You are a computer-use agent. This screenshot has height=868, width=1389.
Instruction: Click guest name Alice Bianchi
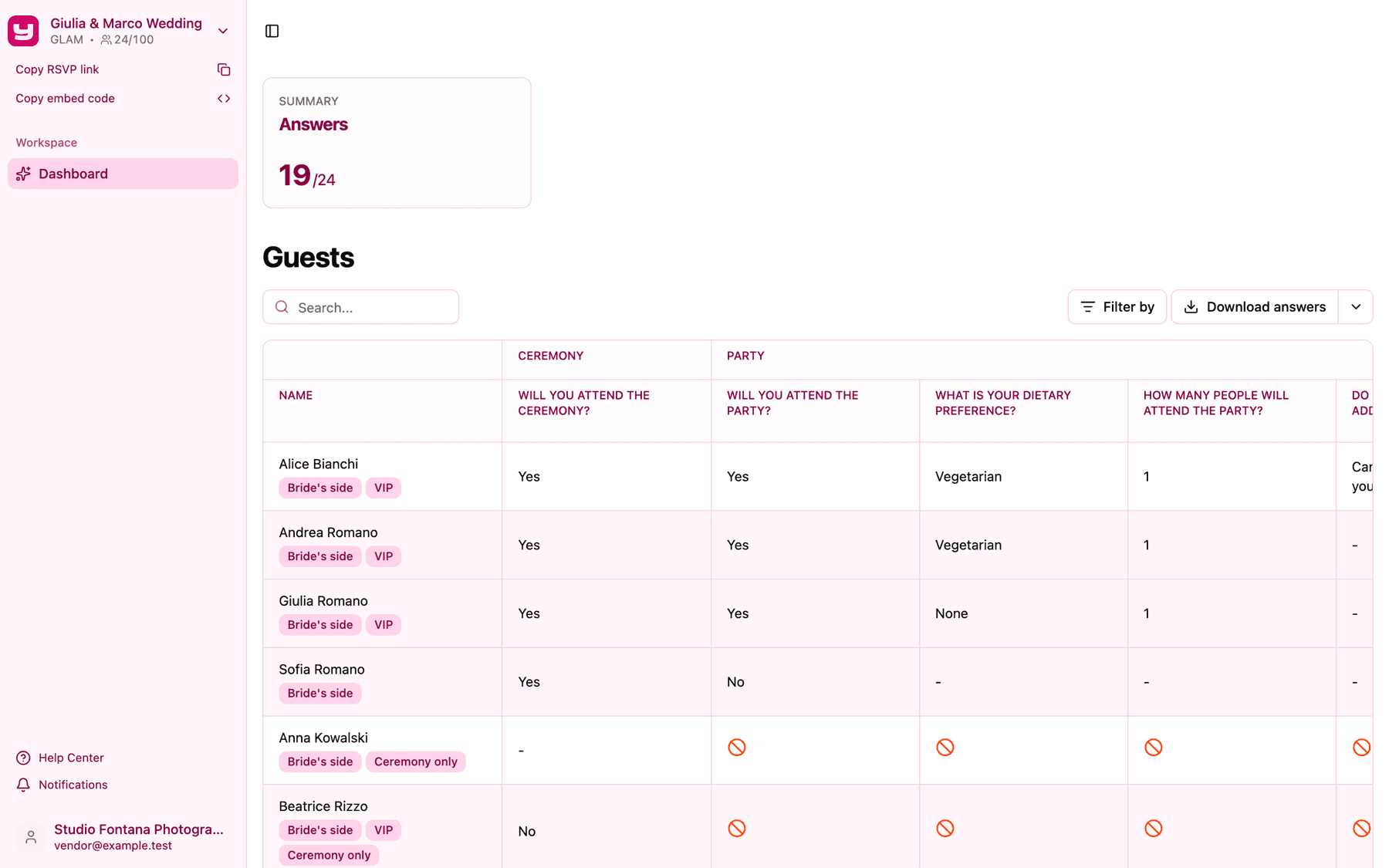point(319,464)
